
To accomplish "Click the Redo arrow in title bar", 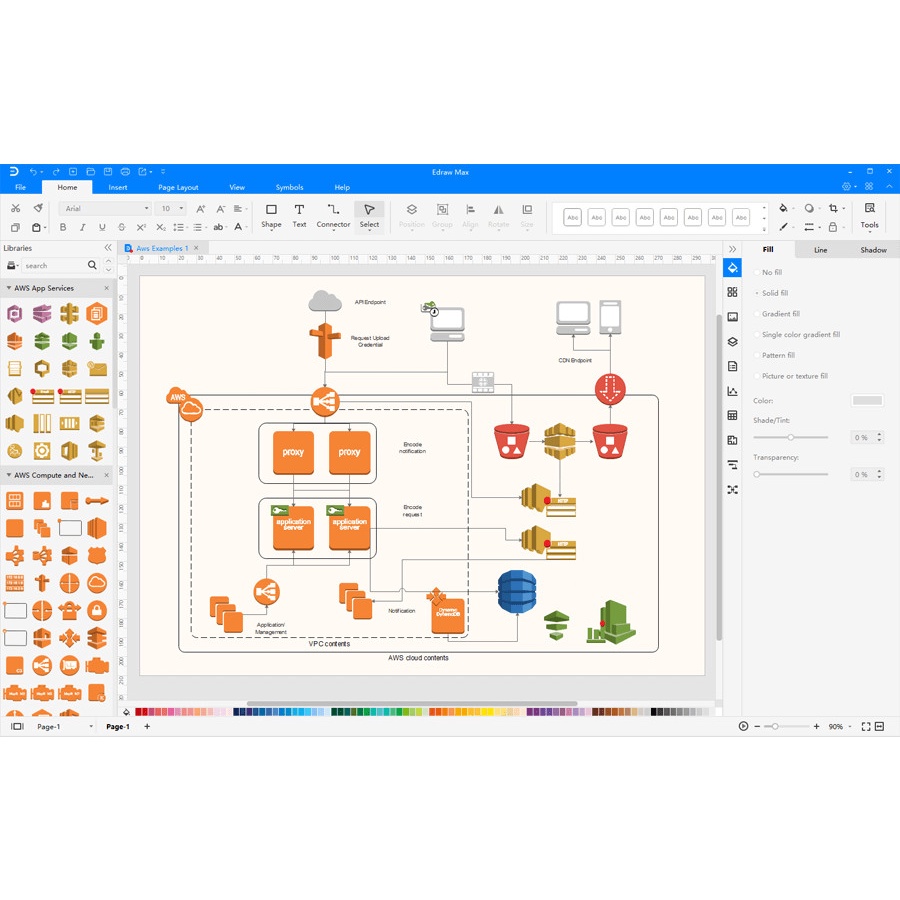I will pos(56,172).
